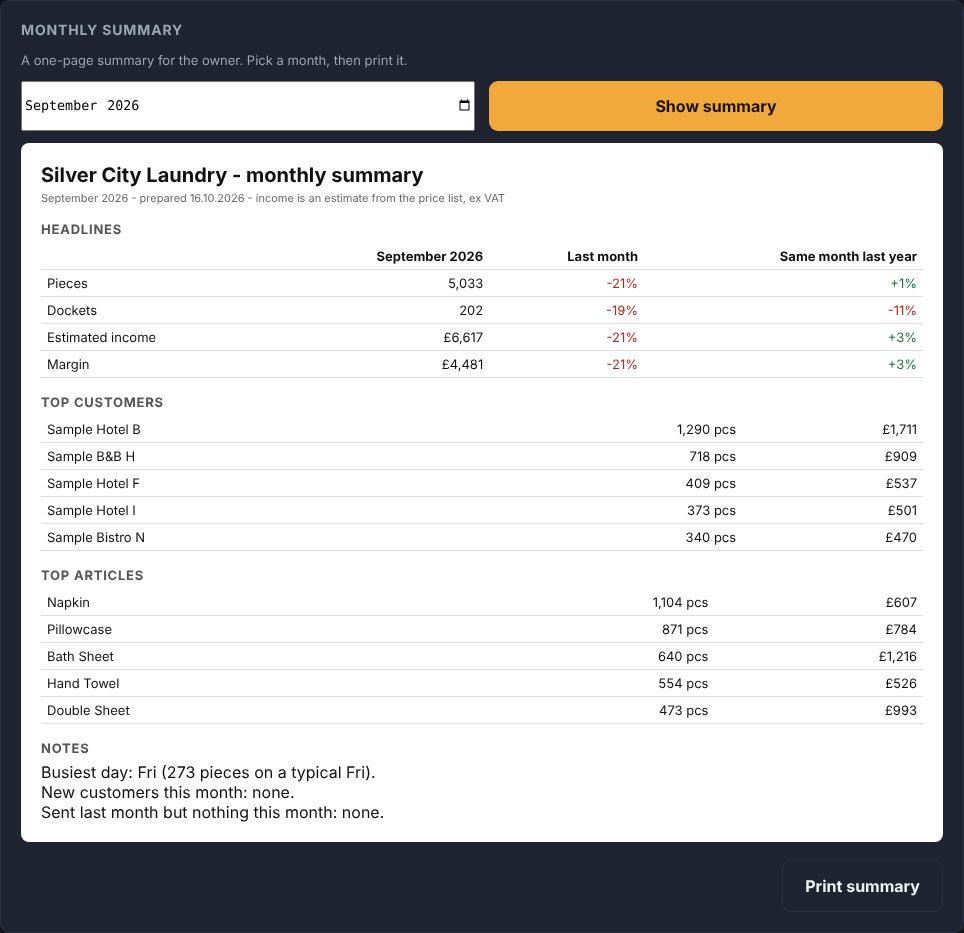This screenshot has height=933, width=964.
Task: Click the £993 Double Sheet amount
Action: (x=901, y=711)
